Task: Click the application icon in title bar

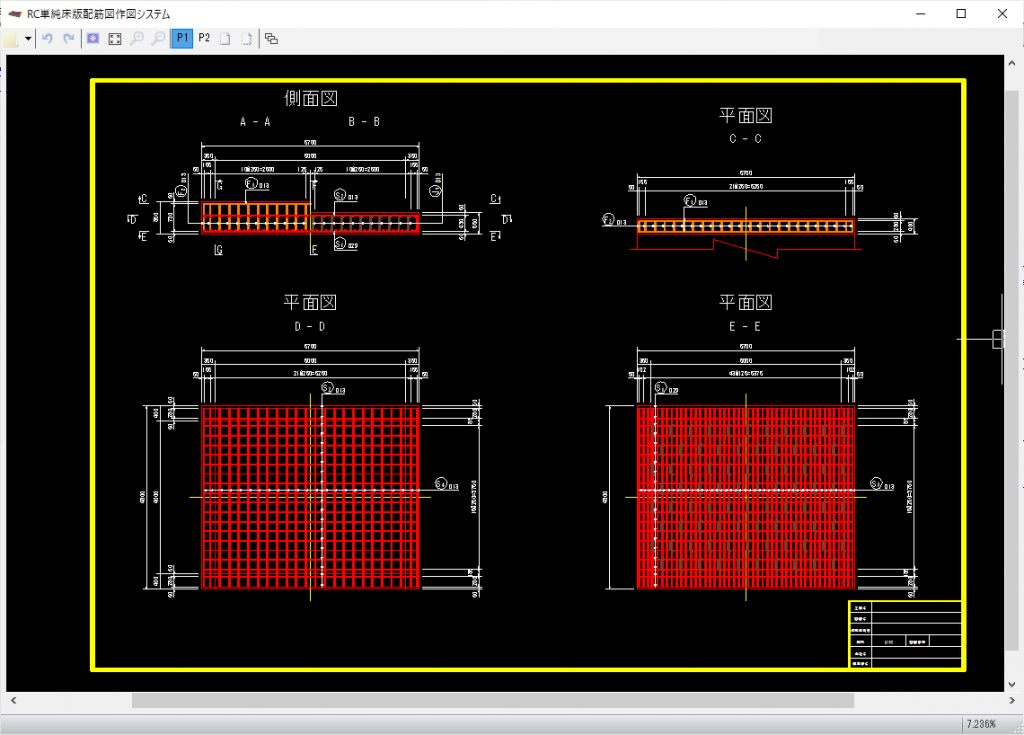Action: (14, 14)
